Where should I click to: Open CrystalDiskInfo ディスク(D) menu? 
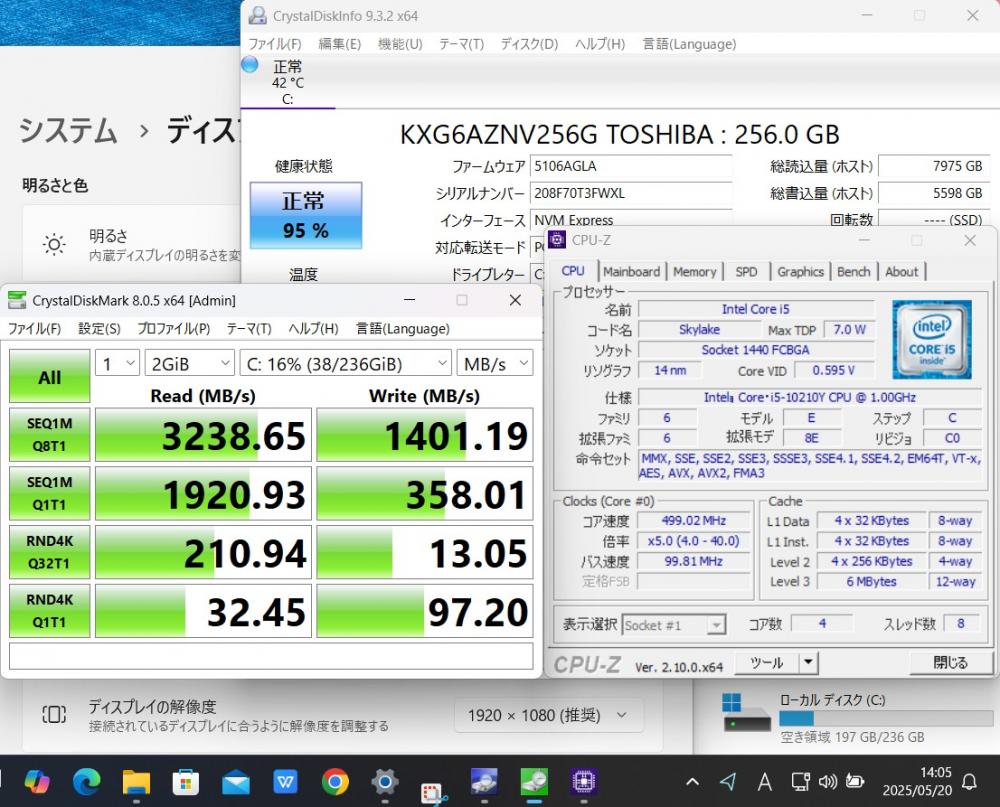529,44
